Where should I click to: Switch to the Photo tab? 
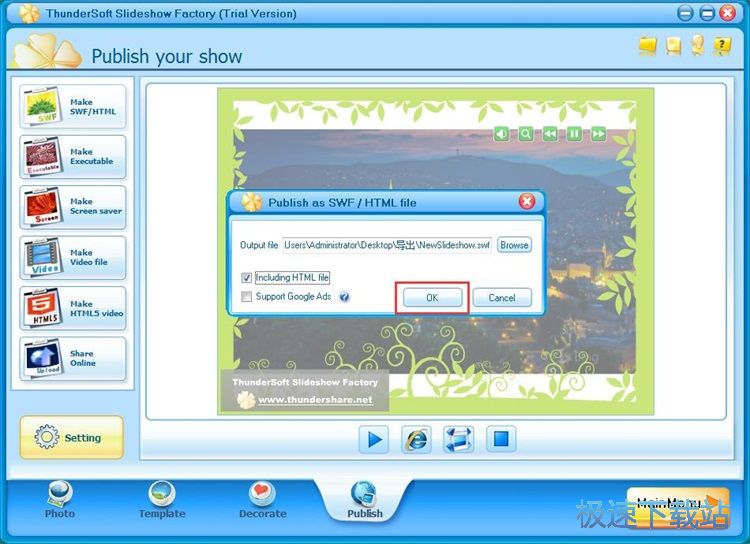[60, 500]
